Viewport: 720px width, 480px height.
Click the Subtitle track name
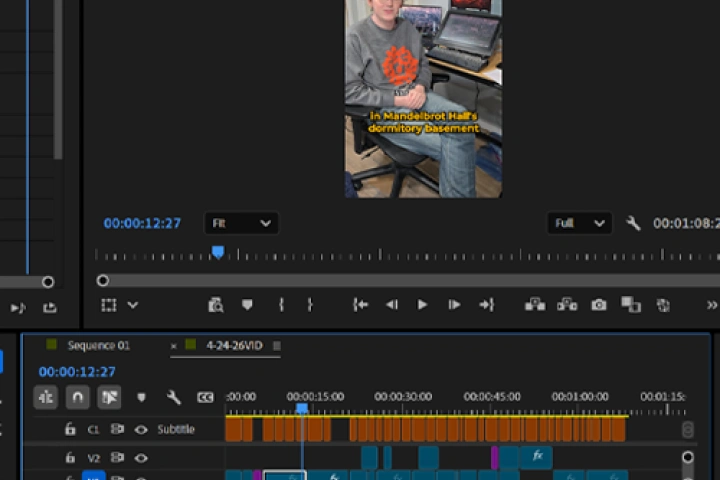[176, 429]
